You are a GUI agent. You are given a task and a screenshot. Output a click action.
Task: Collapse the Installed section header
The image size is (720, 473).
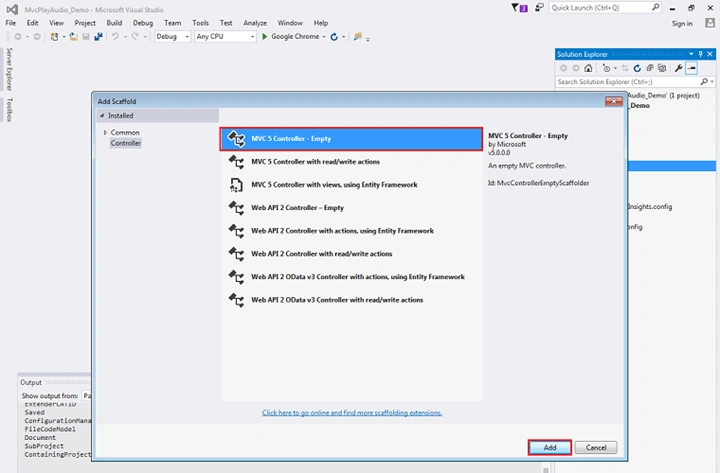click(x=102, y=116)
